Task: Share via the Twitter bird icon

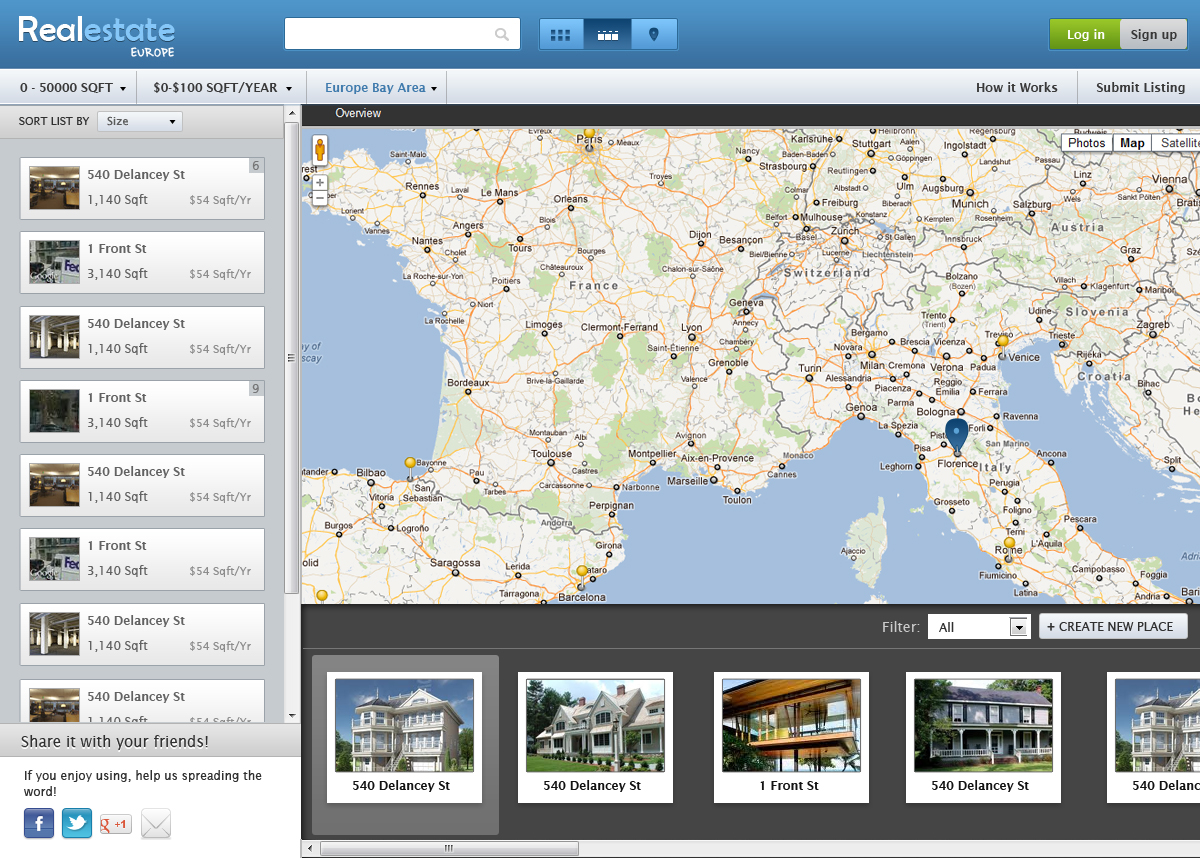Action: point(77,823)
